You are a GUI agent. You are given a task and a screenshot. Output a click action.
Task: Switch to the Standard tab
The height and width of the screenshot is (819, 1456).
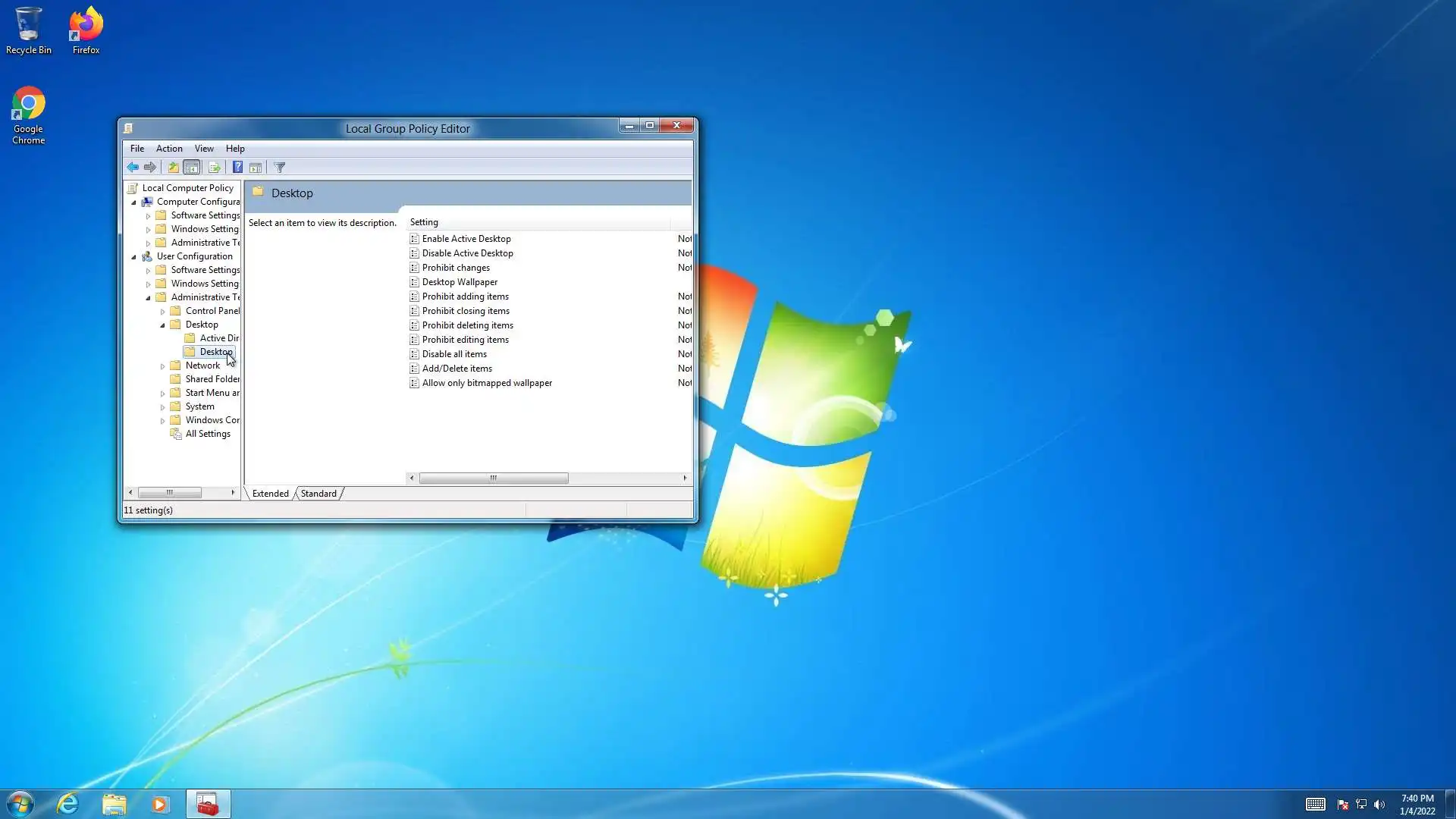(318, 494)
